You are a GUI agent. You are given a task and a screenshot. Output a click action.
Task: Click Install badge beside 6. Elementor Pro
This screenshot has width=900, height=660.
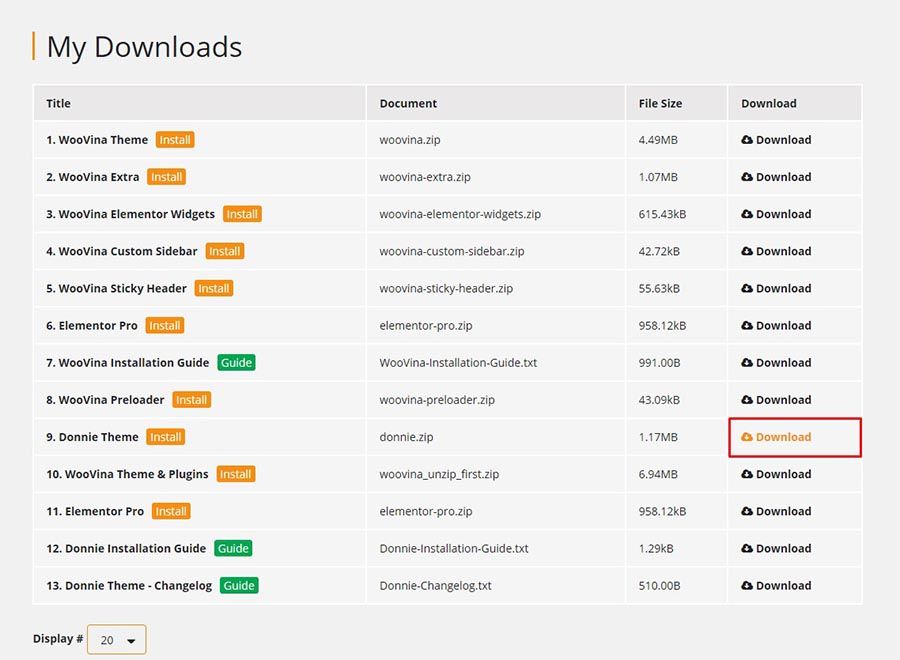(x=165, y=325)
